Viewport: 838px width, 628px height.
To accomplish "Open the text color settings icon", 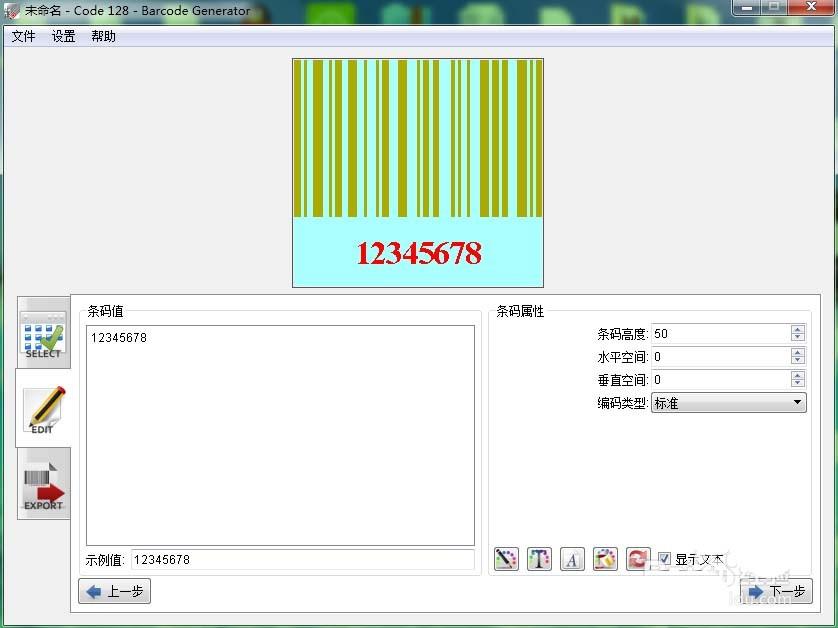I will (x=539, y=559).
